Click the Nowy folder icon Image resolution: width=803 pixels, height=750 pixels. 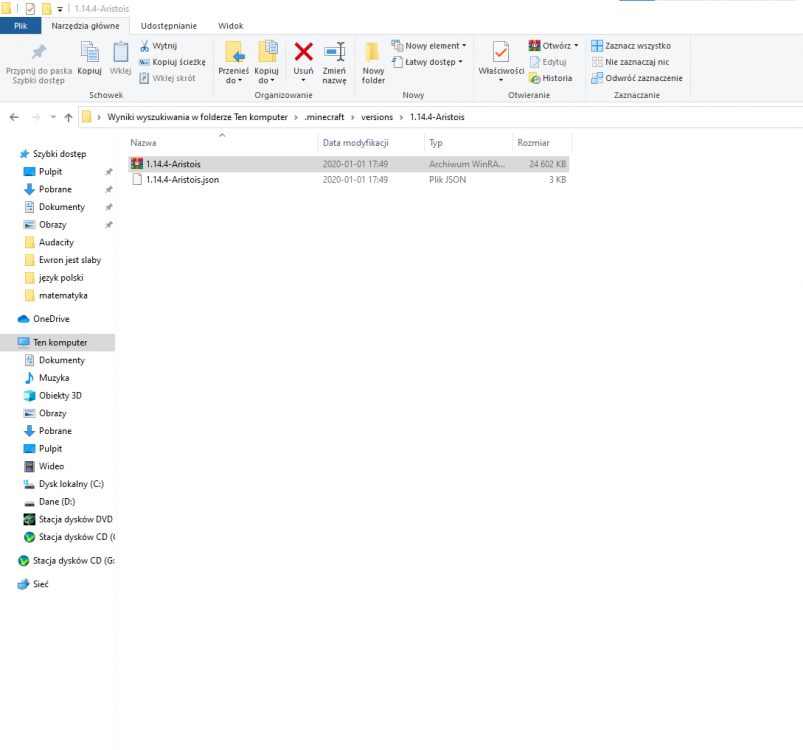pos(373,54)
